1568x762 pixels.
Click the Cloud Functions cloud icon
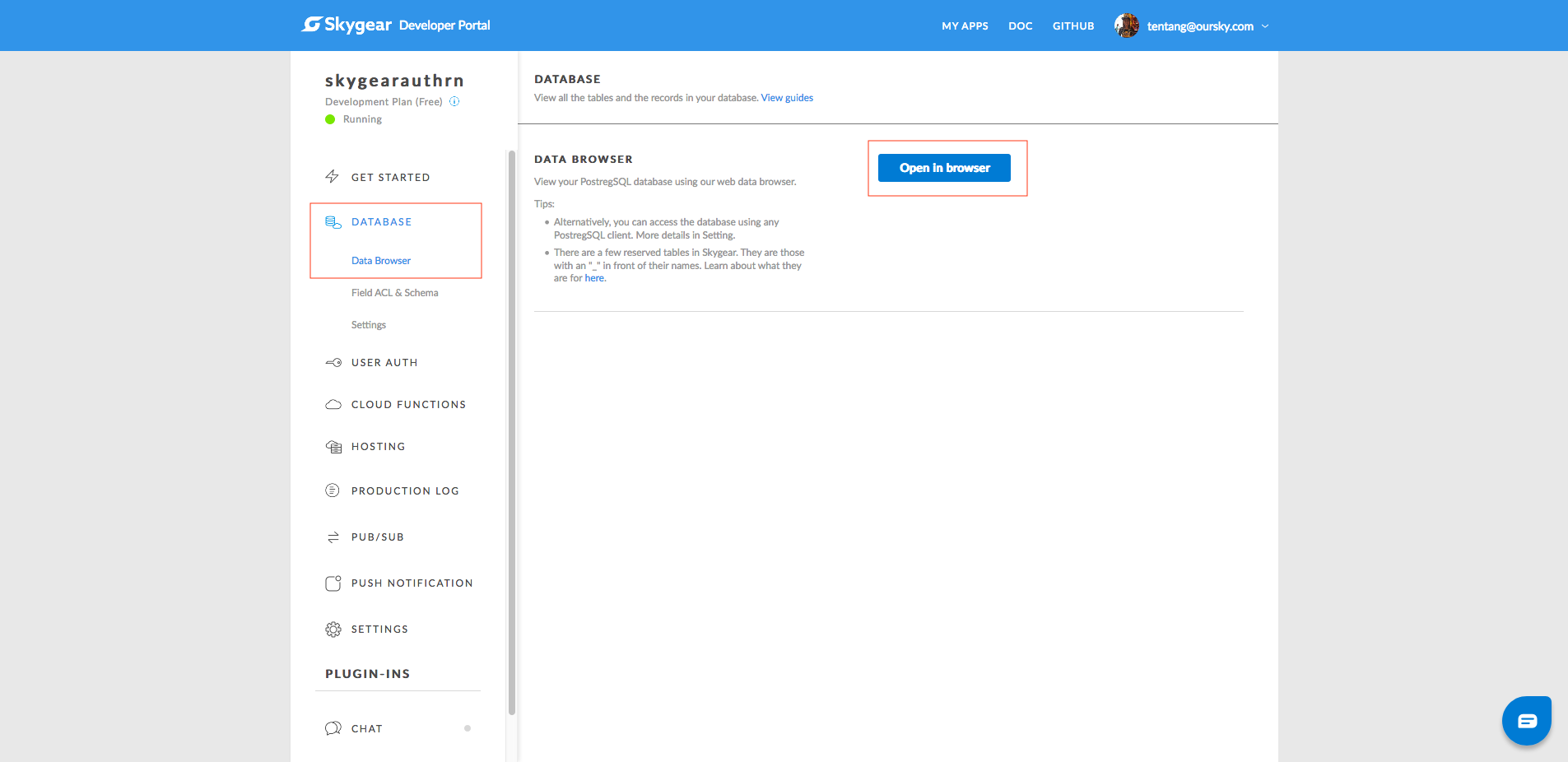point(333,405)
